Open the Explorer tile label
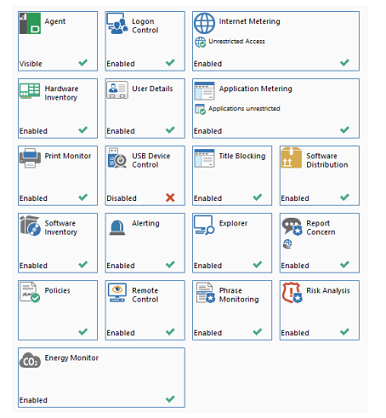 (233, 223)
